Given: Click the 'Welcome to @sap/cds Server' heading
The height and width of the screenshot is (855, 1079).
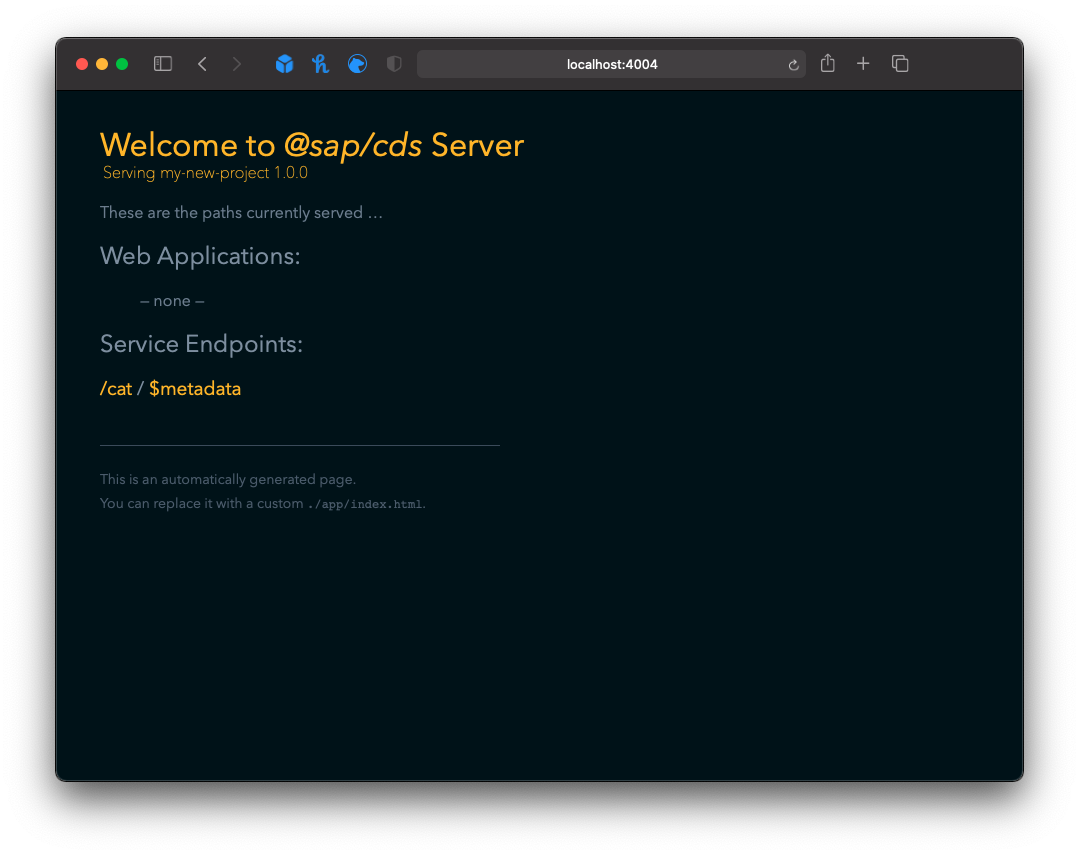Looking at the screenshot, I should [312, 145].
